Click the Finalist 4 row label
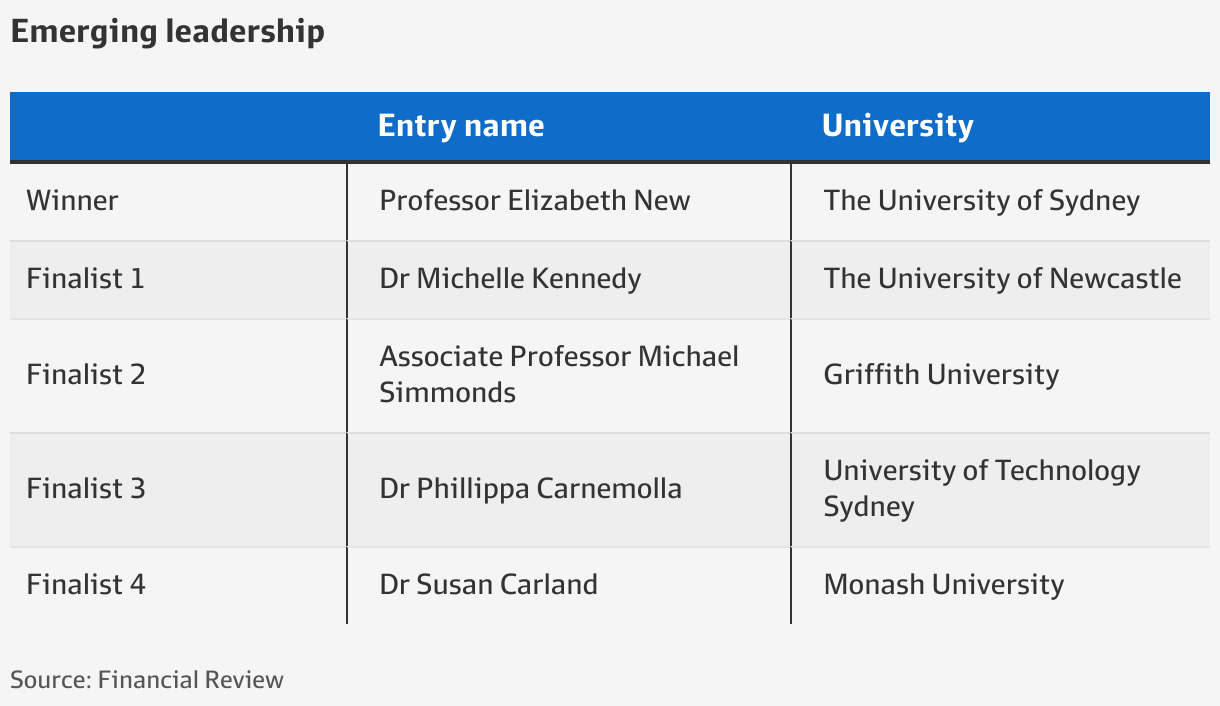1220x706 pixels. [x=86, y=584]
